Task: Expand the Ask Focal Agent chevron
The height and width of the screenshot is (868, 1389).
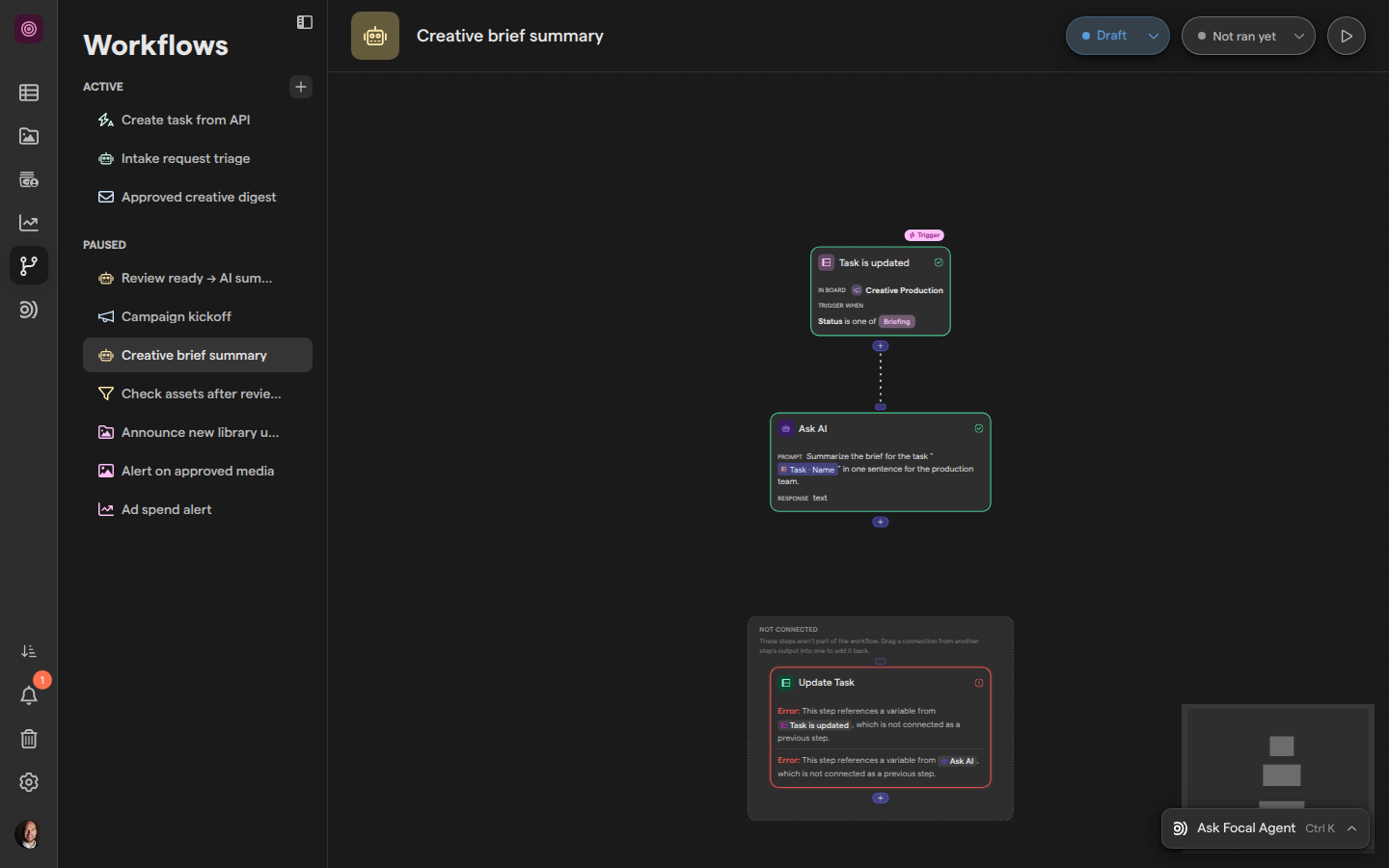Action: click(x=1352, y=828)
